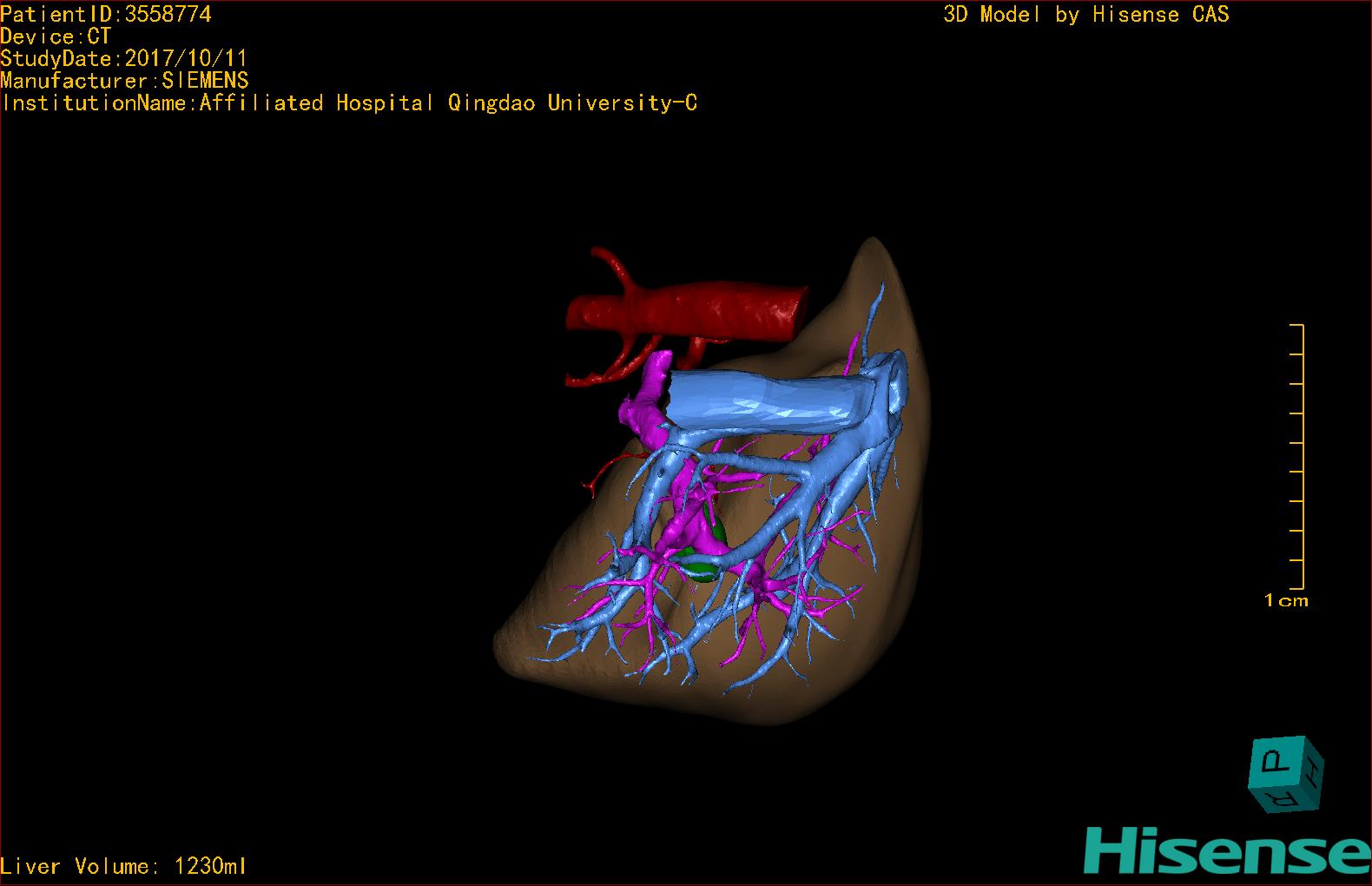
Task: Click the magenta portal vein trunk
Action: click(x=646, y=401)
